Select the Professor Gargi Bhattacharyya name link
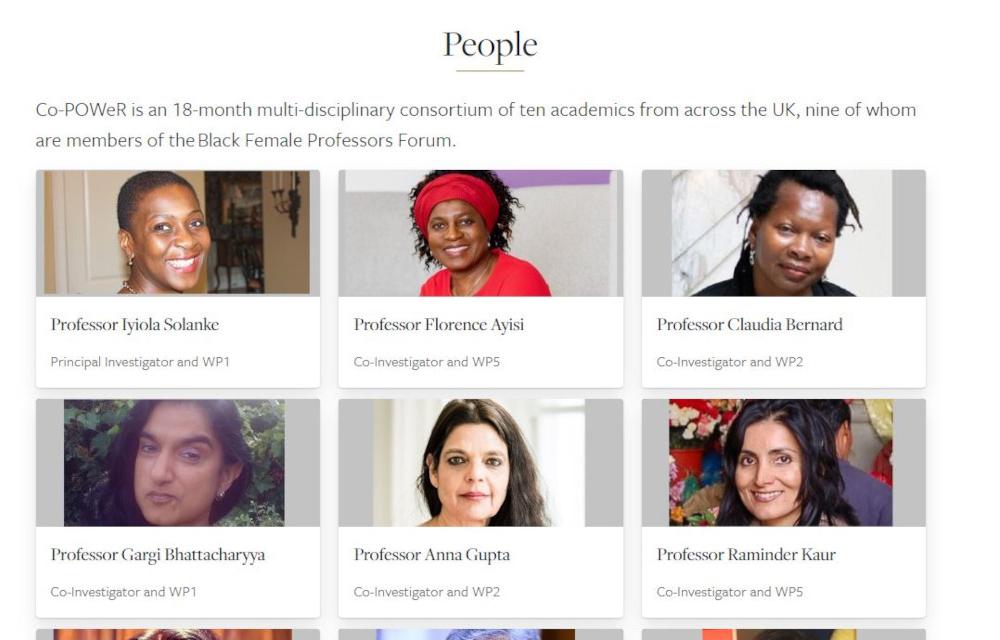The width and height of the screenshot is (1000, 640). [x=158, y=555]
